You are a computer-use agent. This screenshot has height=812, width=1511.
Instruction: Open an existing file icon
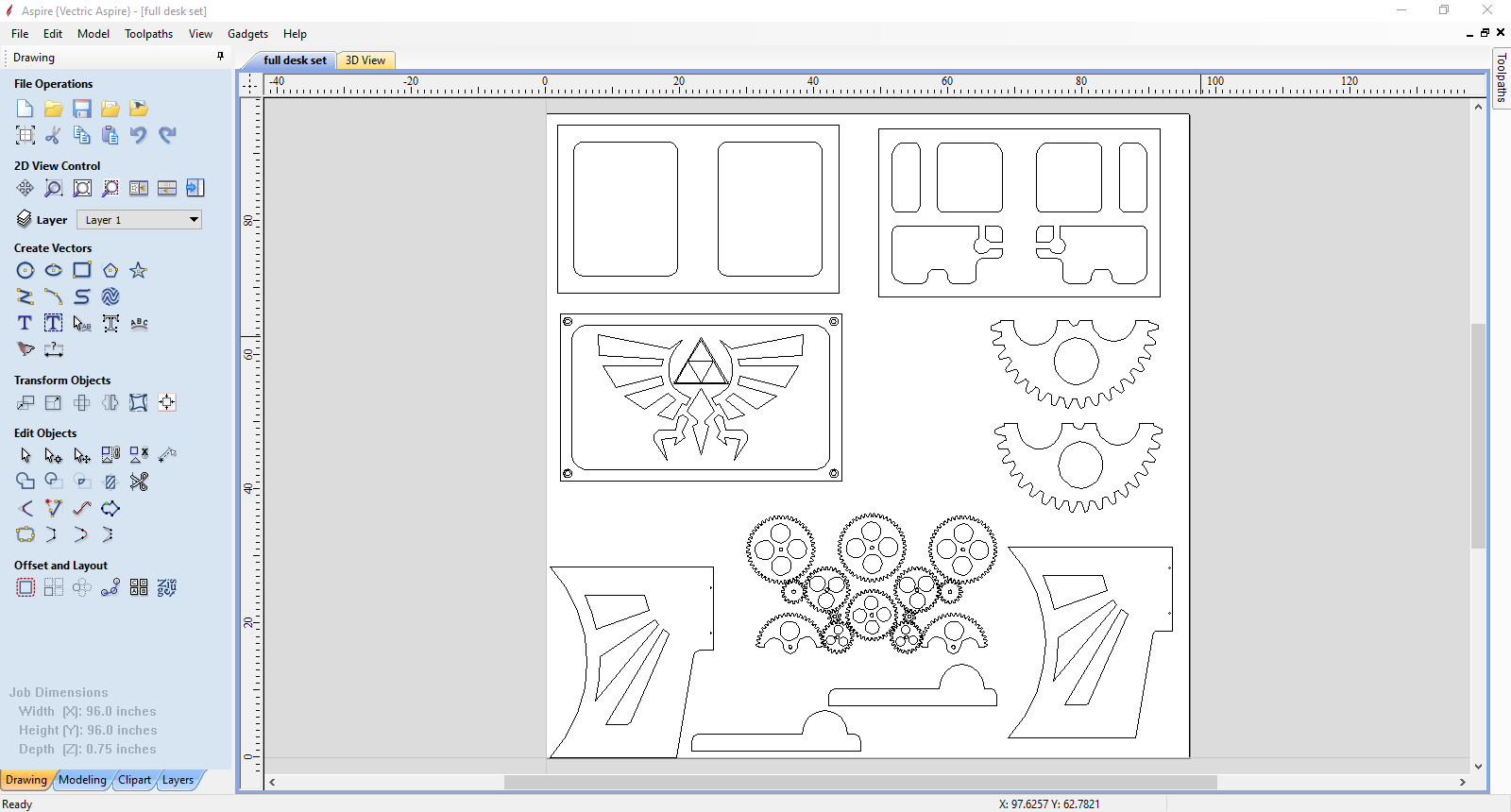[x=54, y=109]
